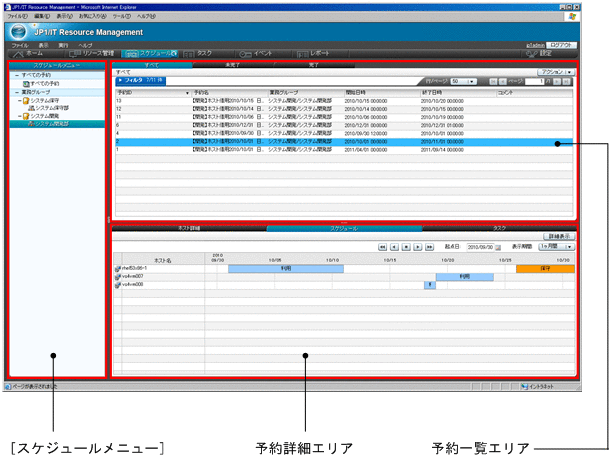The width and height of the screenshot is (612, 460).
Task: Select the reservation row with ID 13
Action: (x=344, y=101)
